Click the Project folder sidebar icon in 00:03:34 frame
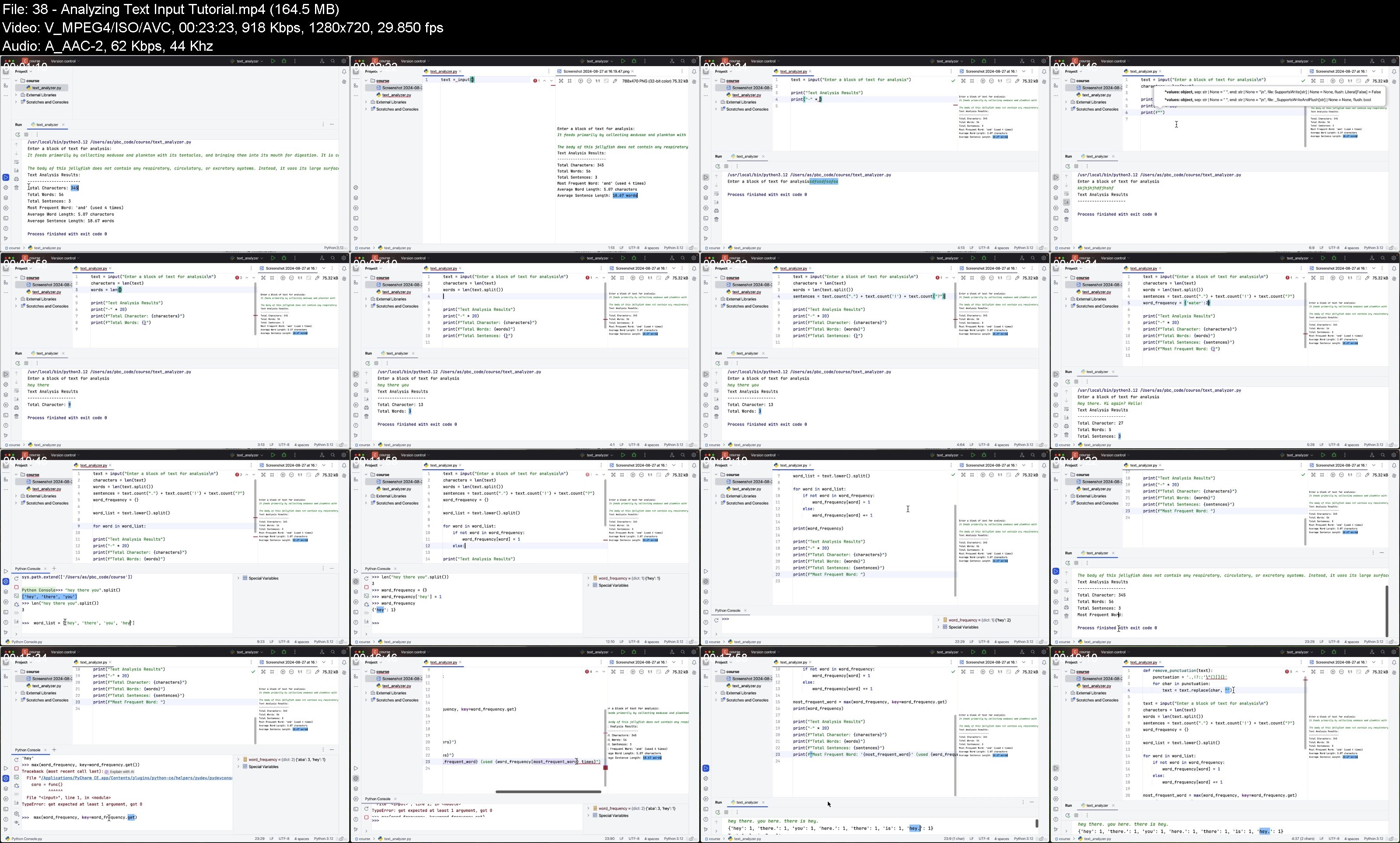This screenshot has height=843, width=1400. 706,72
